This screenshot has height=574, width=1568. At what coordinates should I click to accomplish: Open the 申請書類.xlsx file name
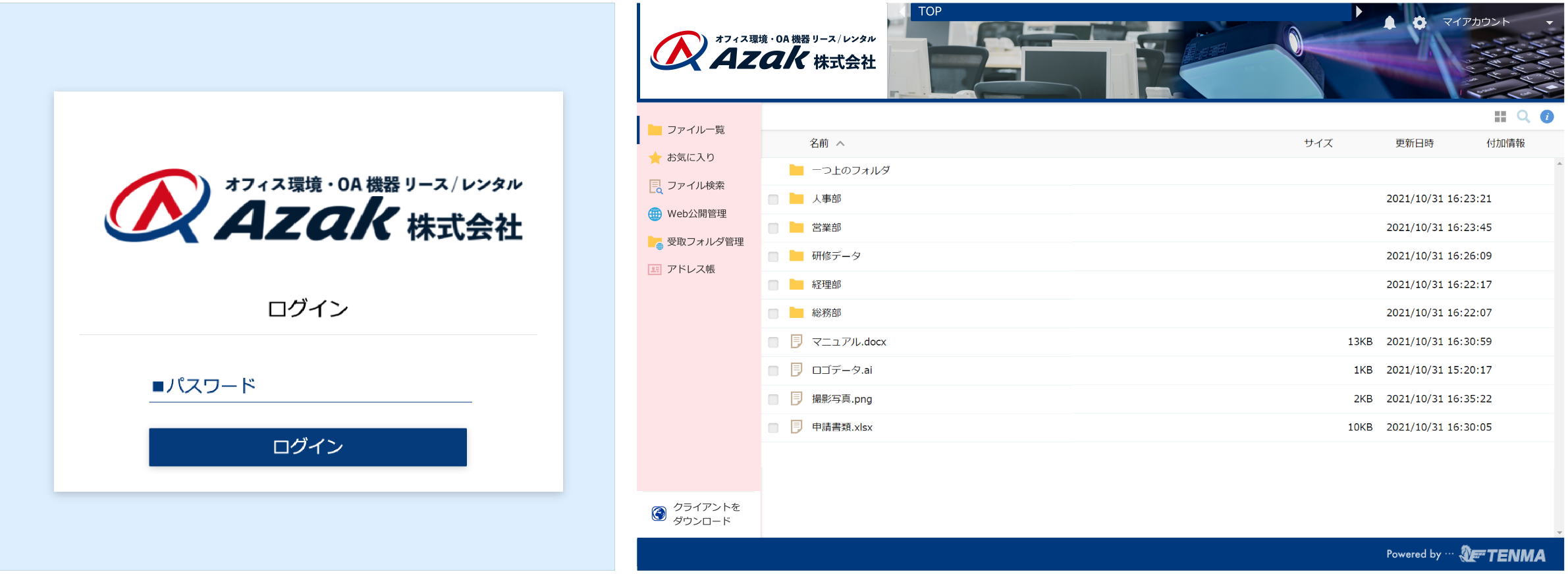click(x=842, y=427)
